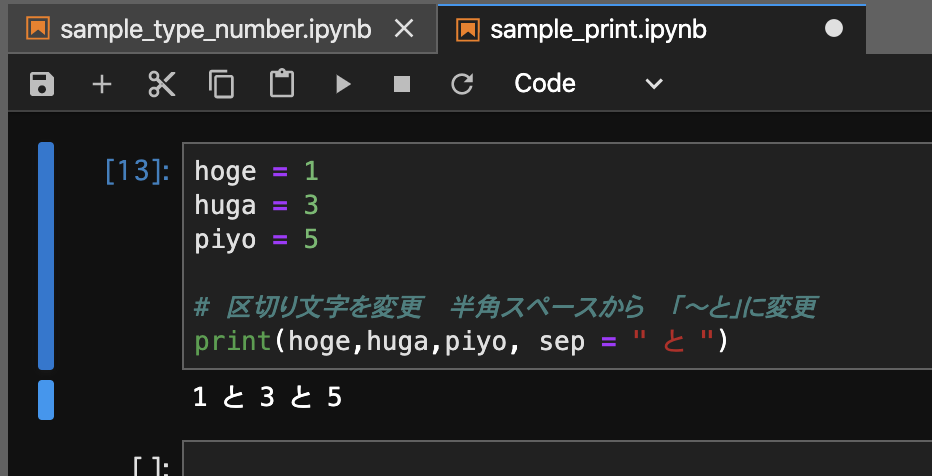Place cursor on the 'piyo = 5' line
This screenshot has width=932, height=476.
[256, 239]
